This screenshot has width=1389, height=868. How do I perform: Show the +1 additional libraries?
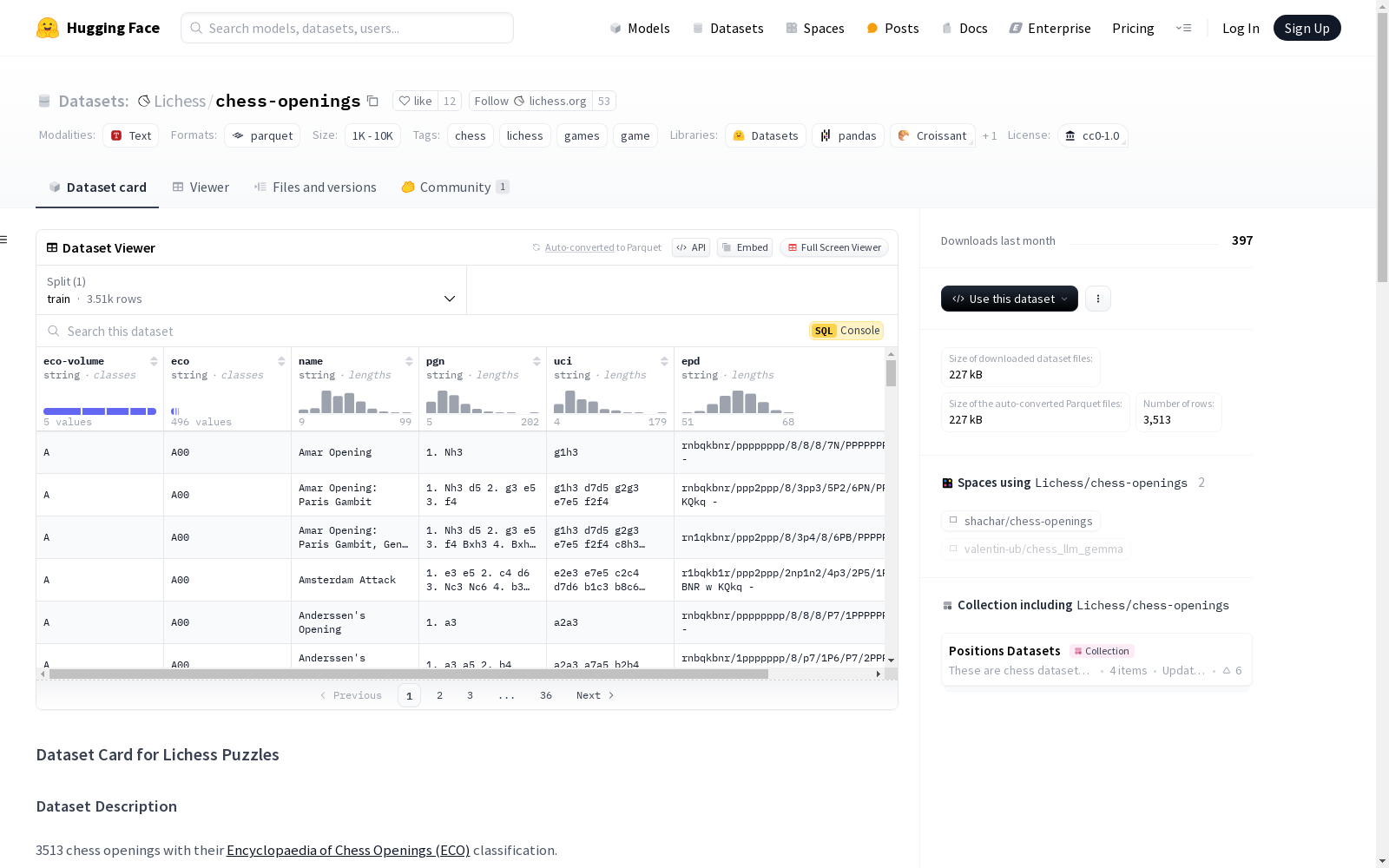pos(990,135)
